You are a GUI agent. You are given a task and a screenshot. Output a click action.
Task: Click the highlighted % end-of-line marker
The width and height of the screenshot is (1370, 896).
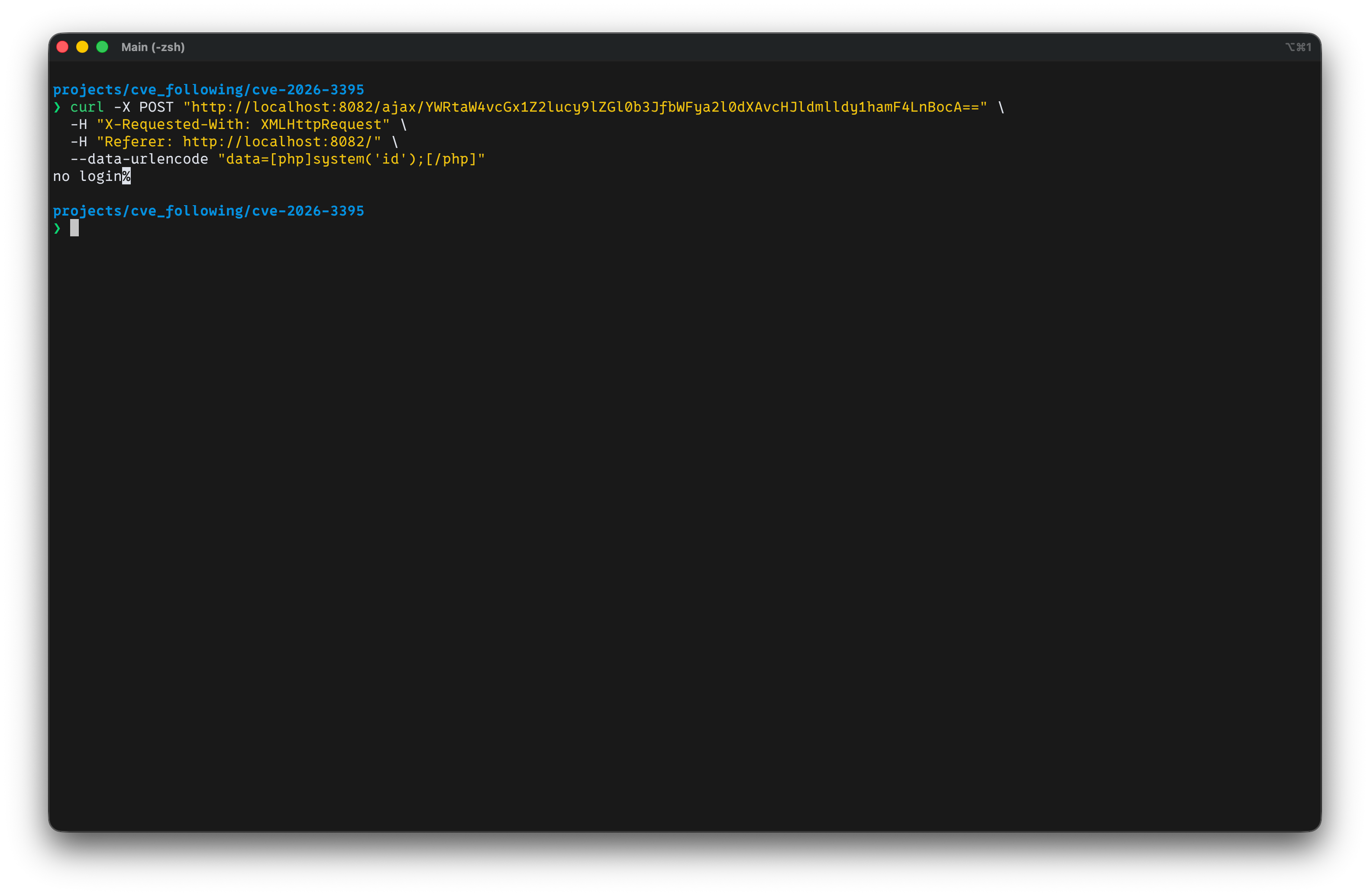pos(126,177)
